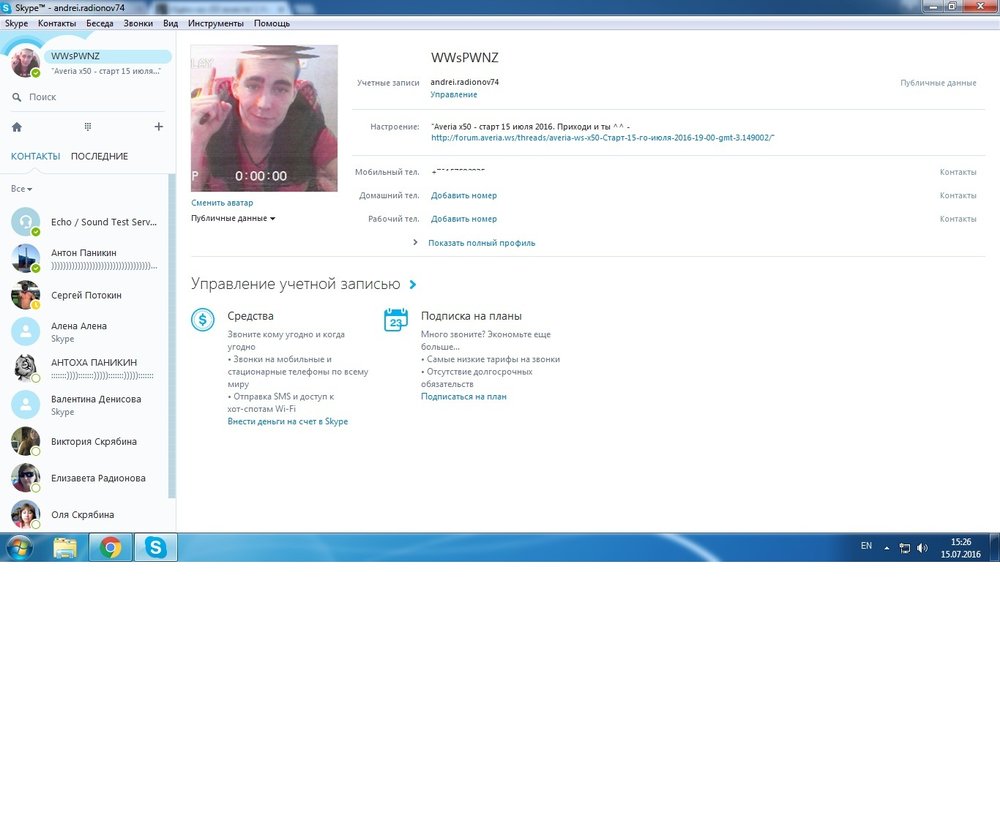Click the Home icon in sidebar
This screenshot has height=815, width=1000.
pyautogui.click(x=17, y=127)
